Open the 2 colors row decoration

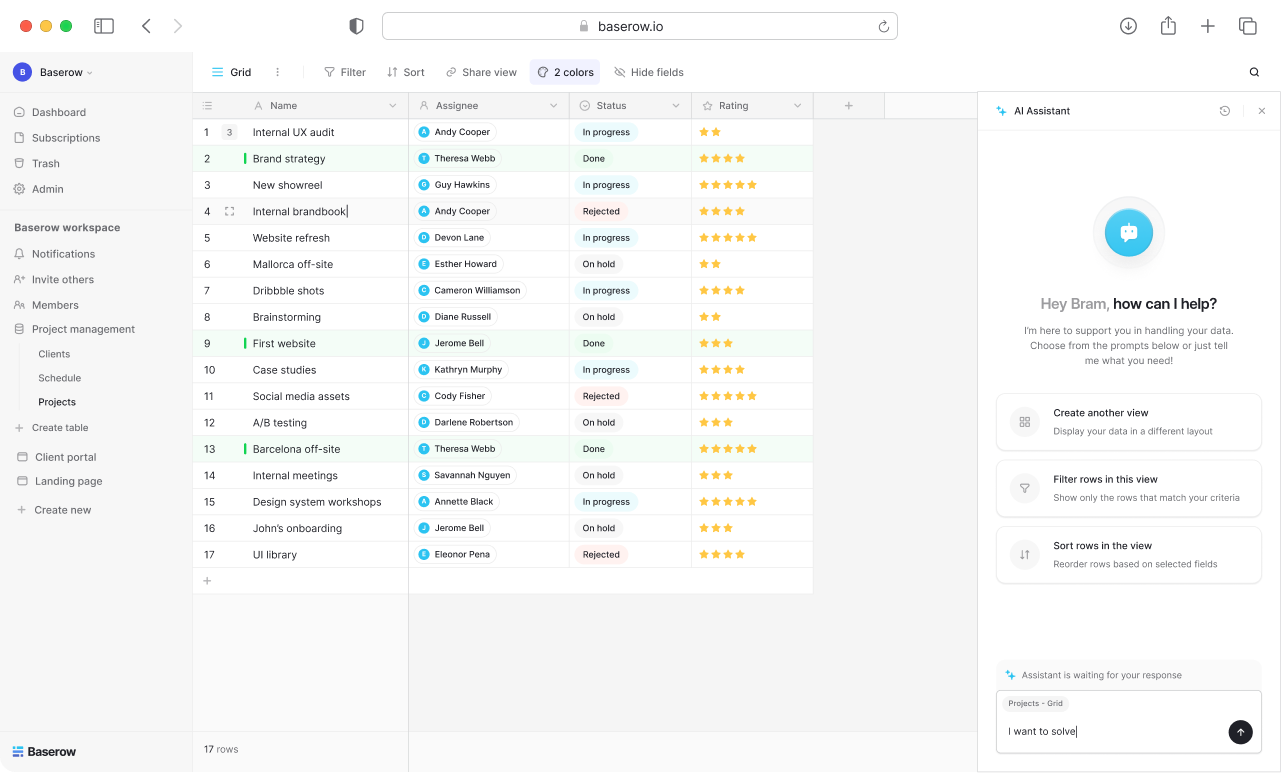coord(565,72)
